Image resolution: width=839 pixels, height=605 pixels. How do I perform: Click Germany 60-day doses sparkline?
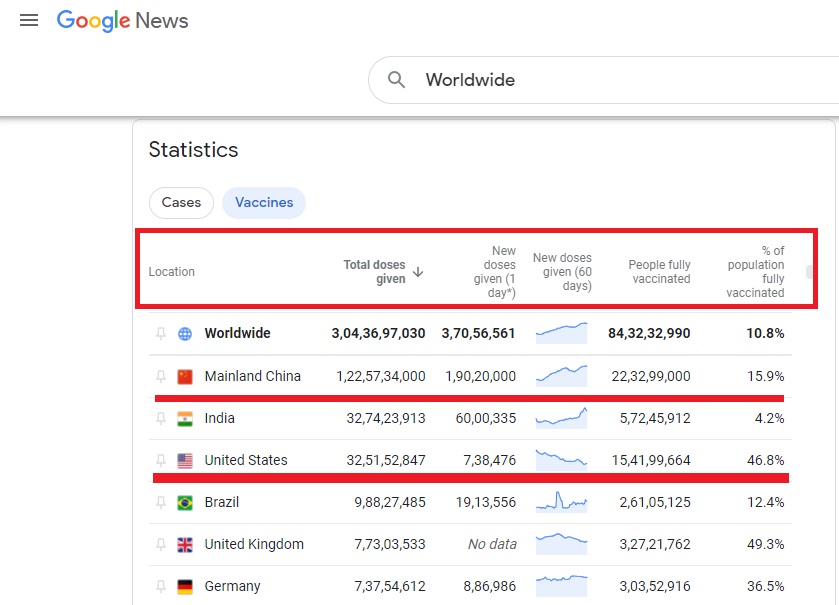coord(561,586)
